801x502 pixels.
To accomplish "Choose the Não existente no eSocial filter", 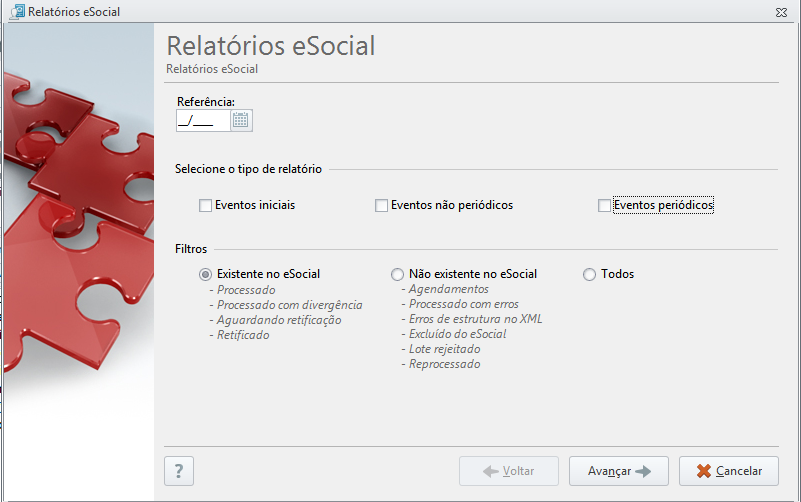I will tap(397, 275).
